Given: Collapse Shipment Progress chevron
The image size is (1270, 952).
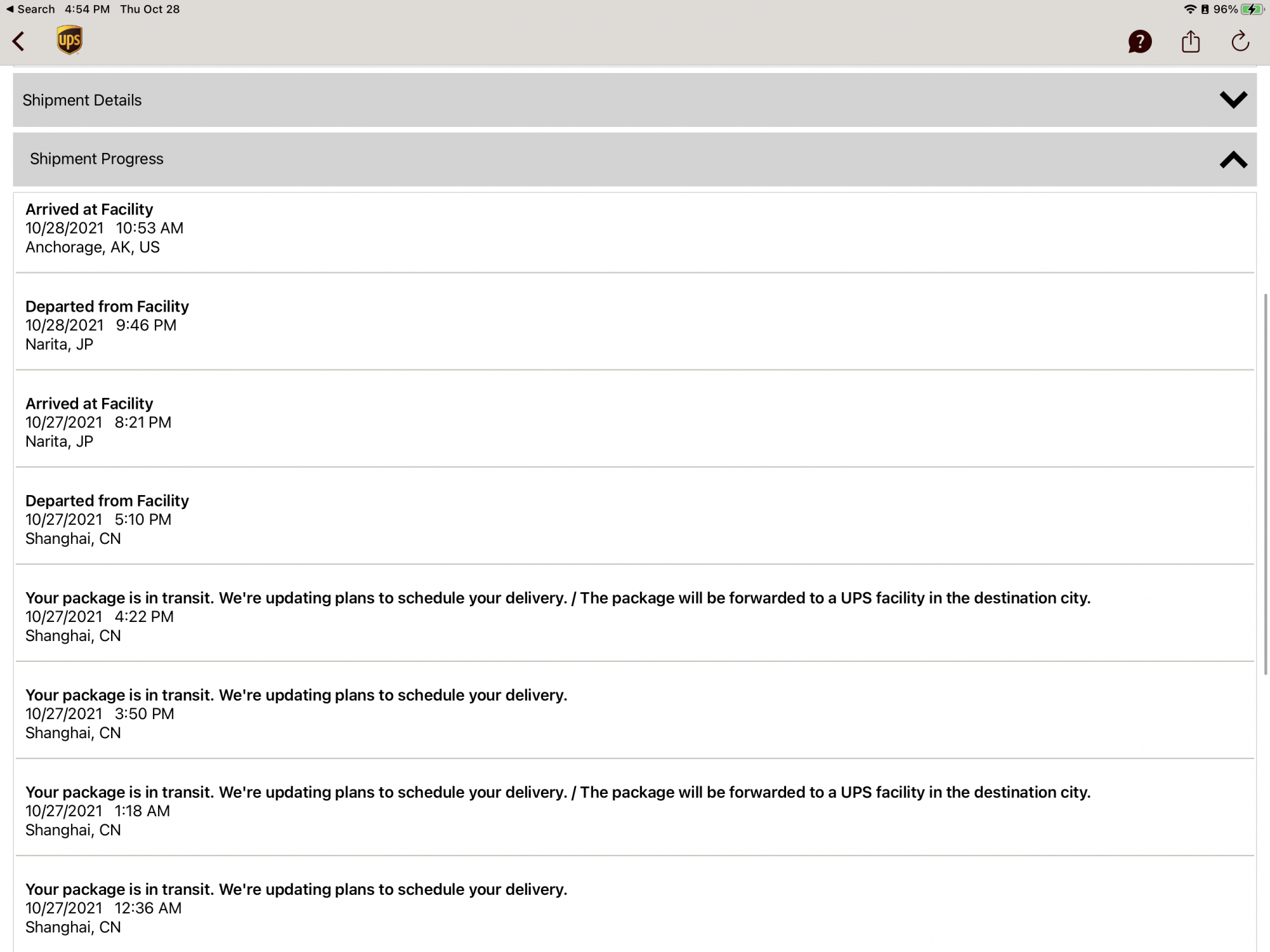Looking at the screenshot, I should 1233,160.
